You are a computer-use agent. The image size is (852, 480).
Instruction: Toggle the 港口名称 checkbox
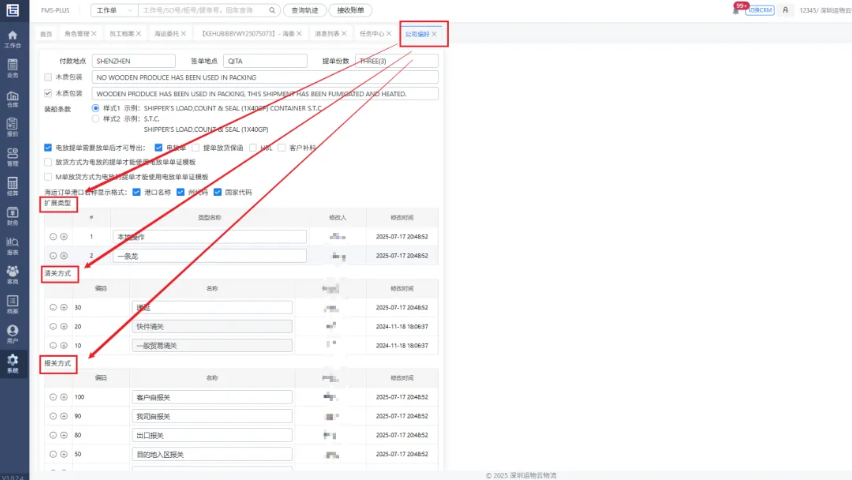[x=137, y=191]
